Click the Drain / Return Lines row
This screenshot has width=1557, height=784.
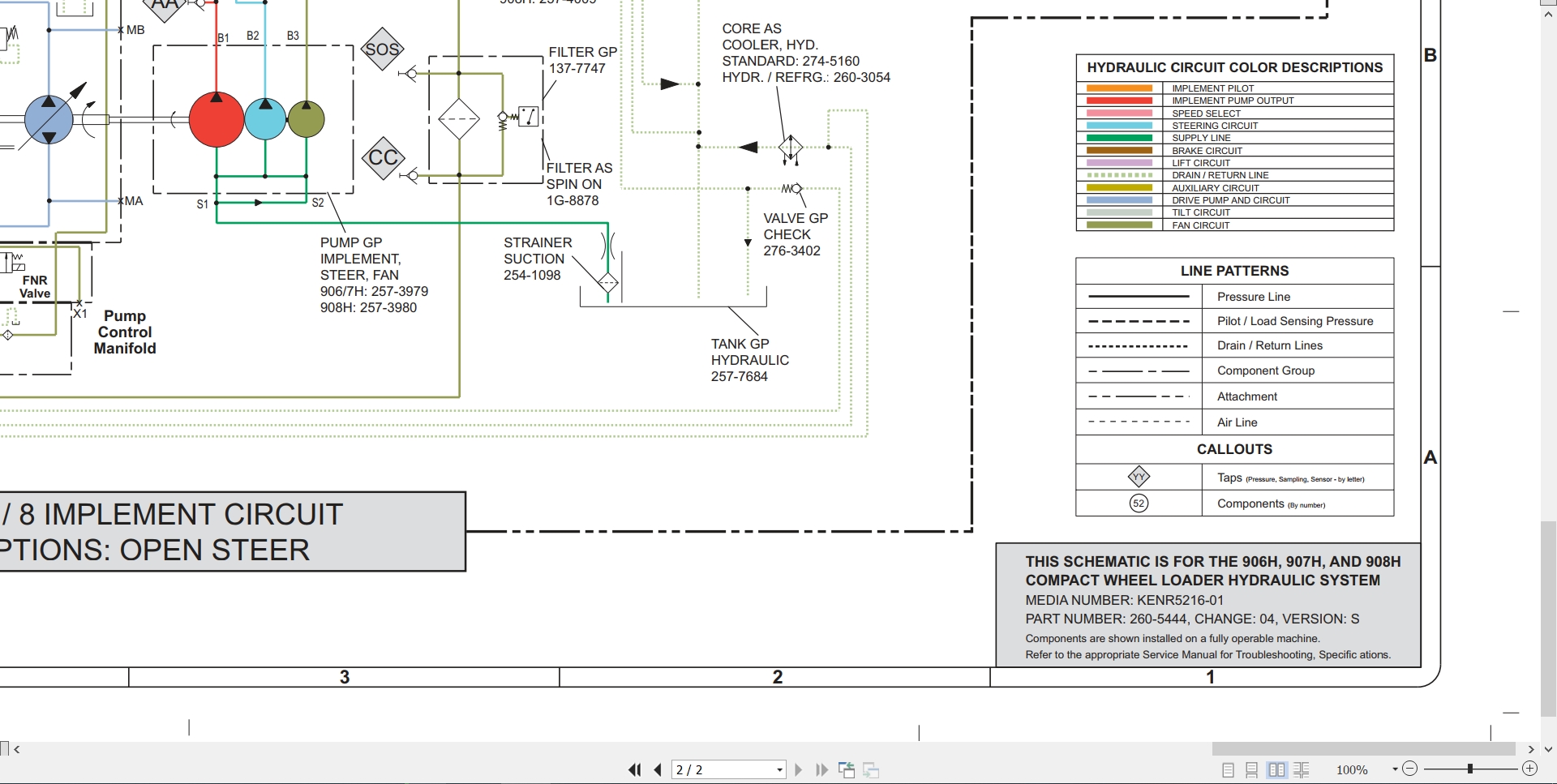click(x=1234, y=345)
